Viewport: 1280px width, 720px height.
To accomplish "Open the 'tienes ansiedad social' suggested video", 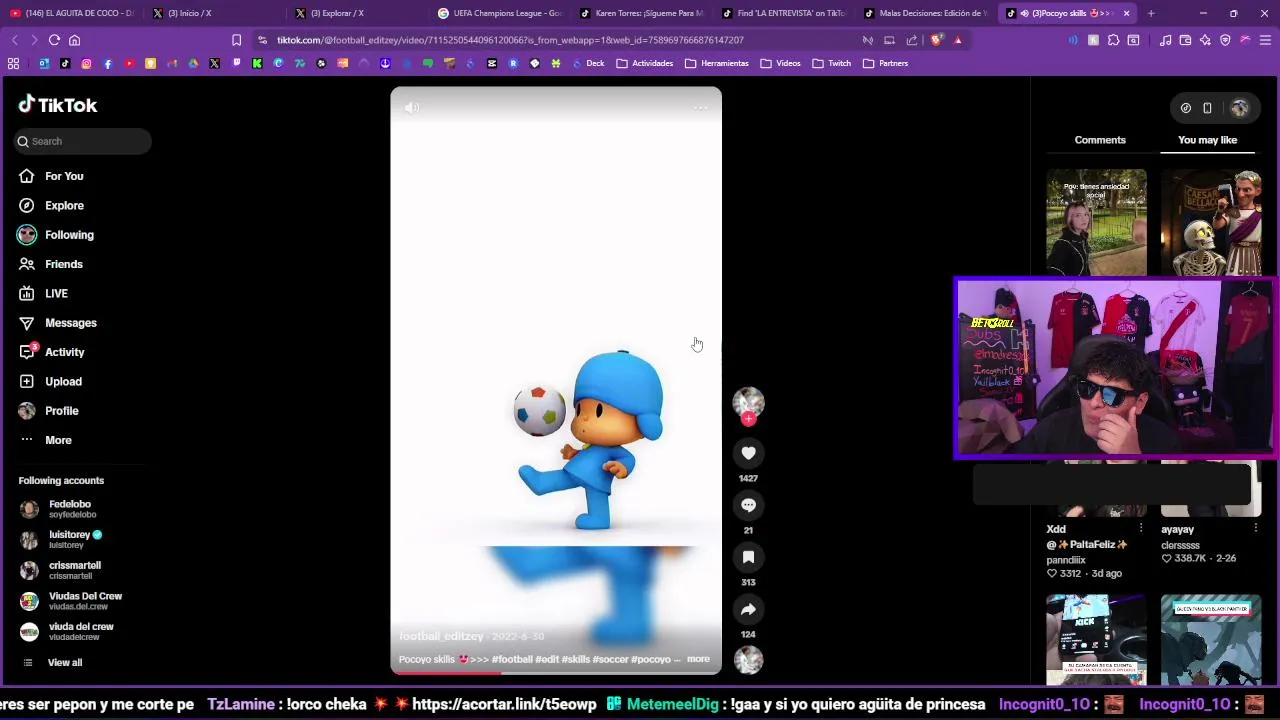I will [x=1096, y=222].
